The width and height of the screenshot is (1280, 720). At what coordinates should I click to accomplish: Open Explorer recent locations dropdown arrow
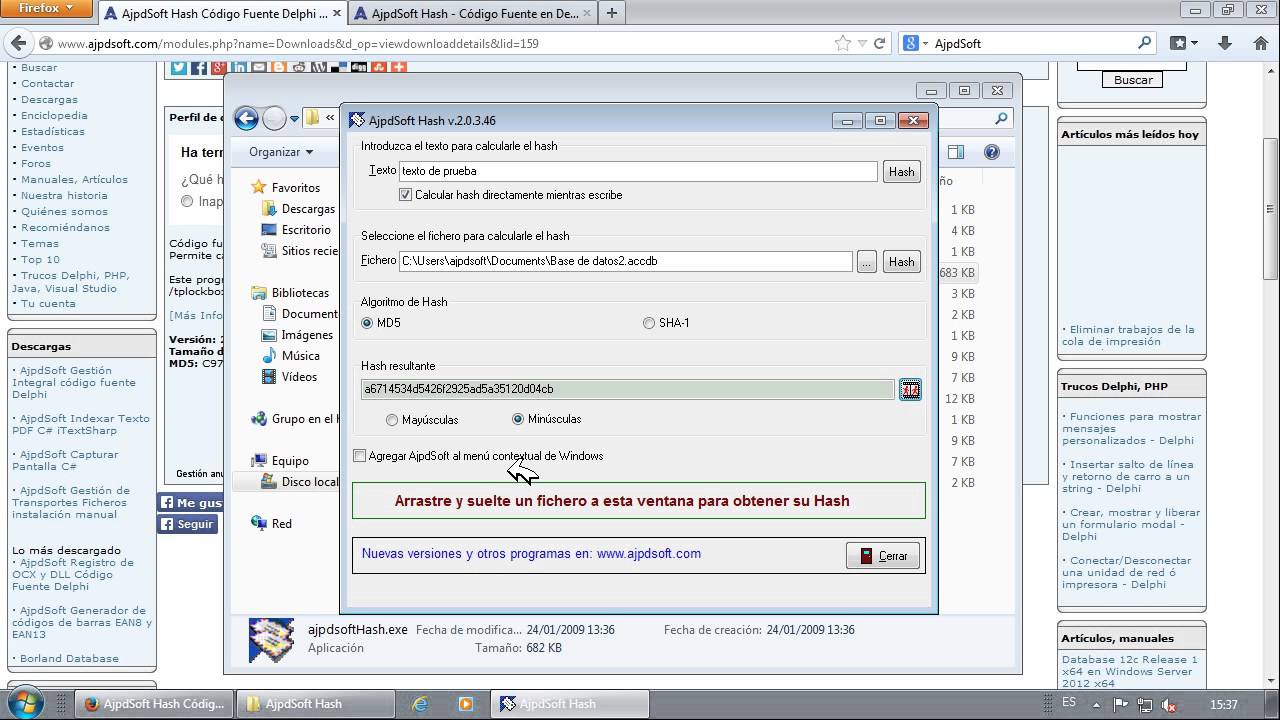[294, 119]
